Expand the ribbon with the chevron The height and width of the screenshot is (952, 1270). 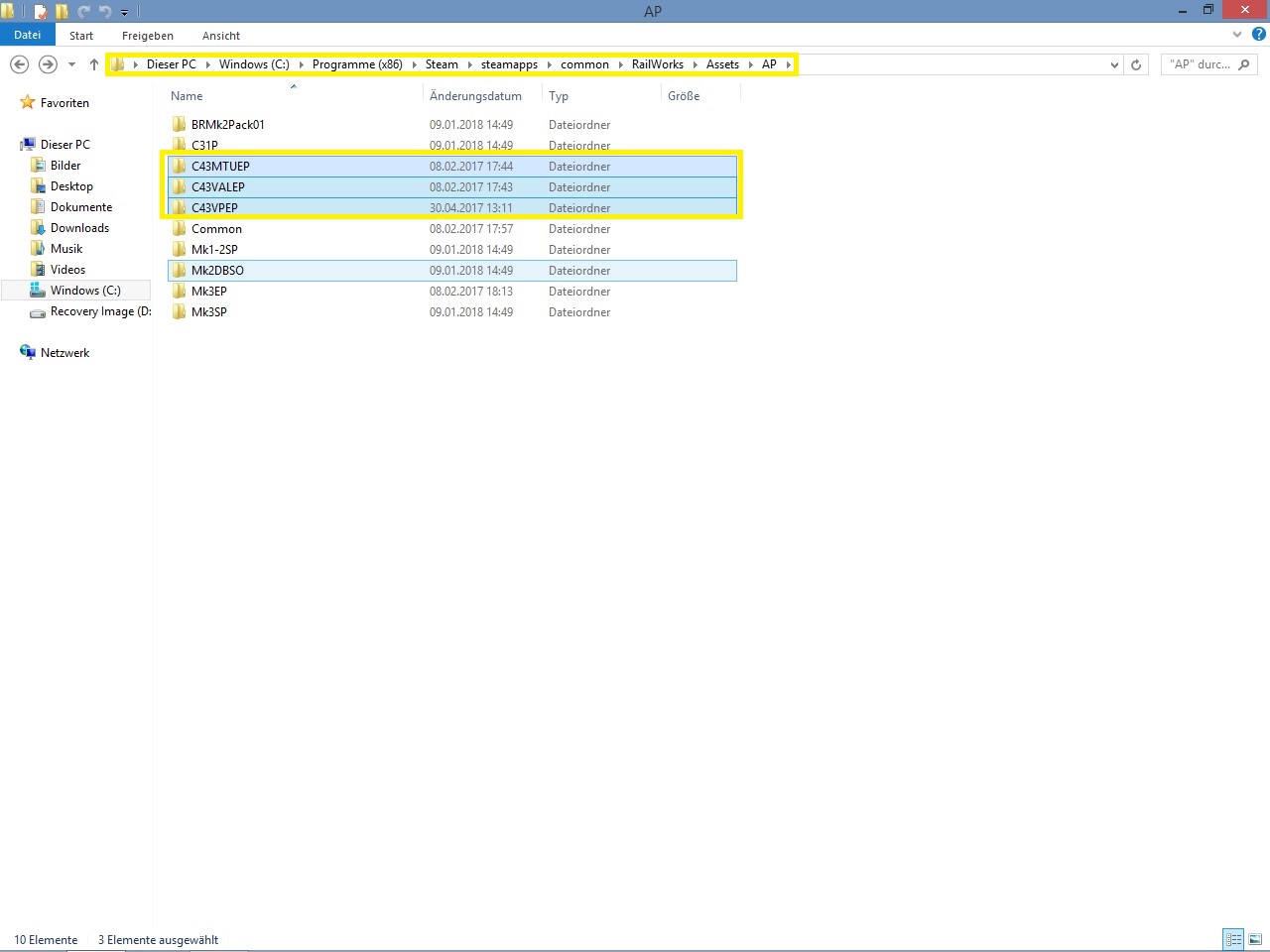tap(1237, 35)
